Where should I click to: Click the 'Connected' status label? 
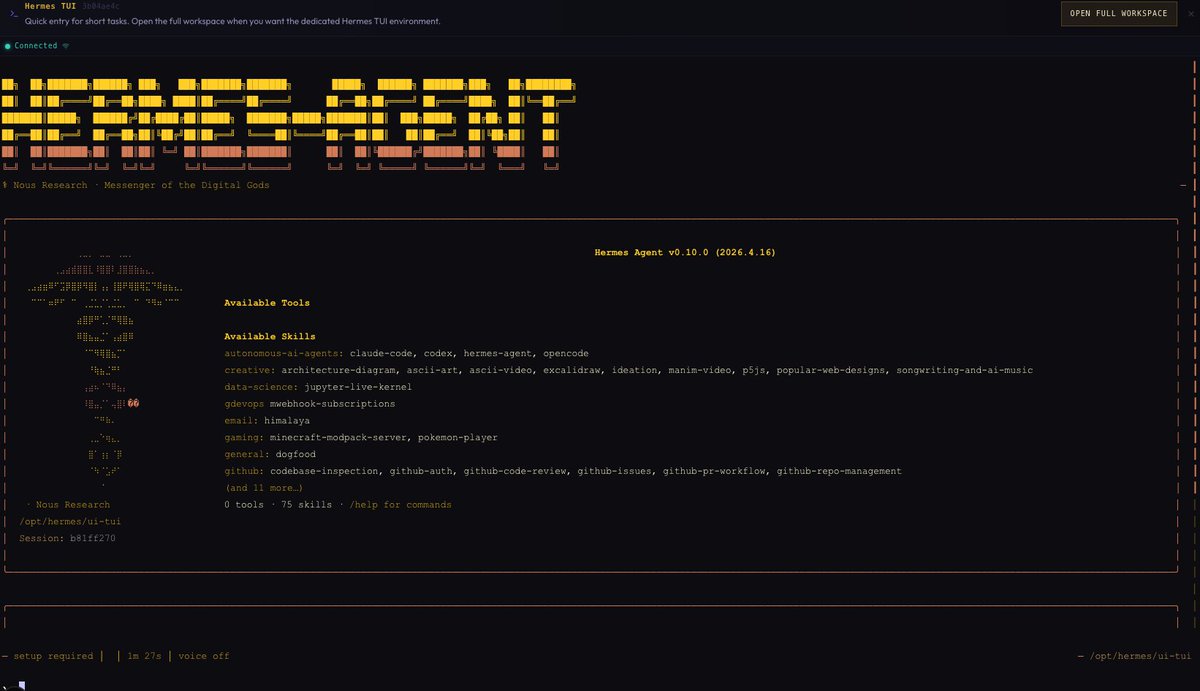click(36, 46)
